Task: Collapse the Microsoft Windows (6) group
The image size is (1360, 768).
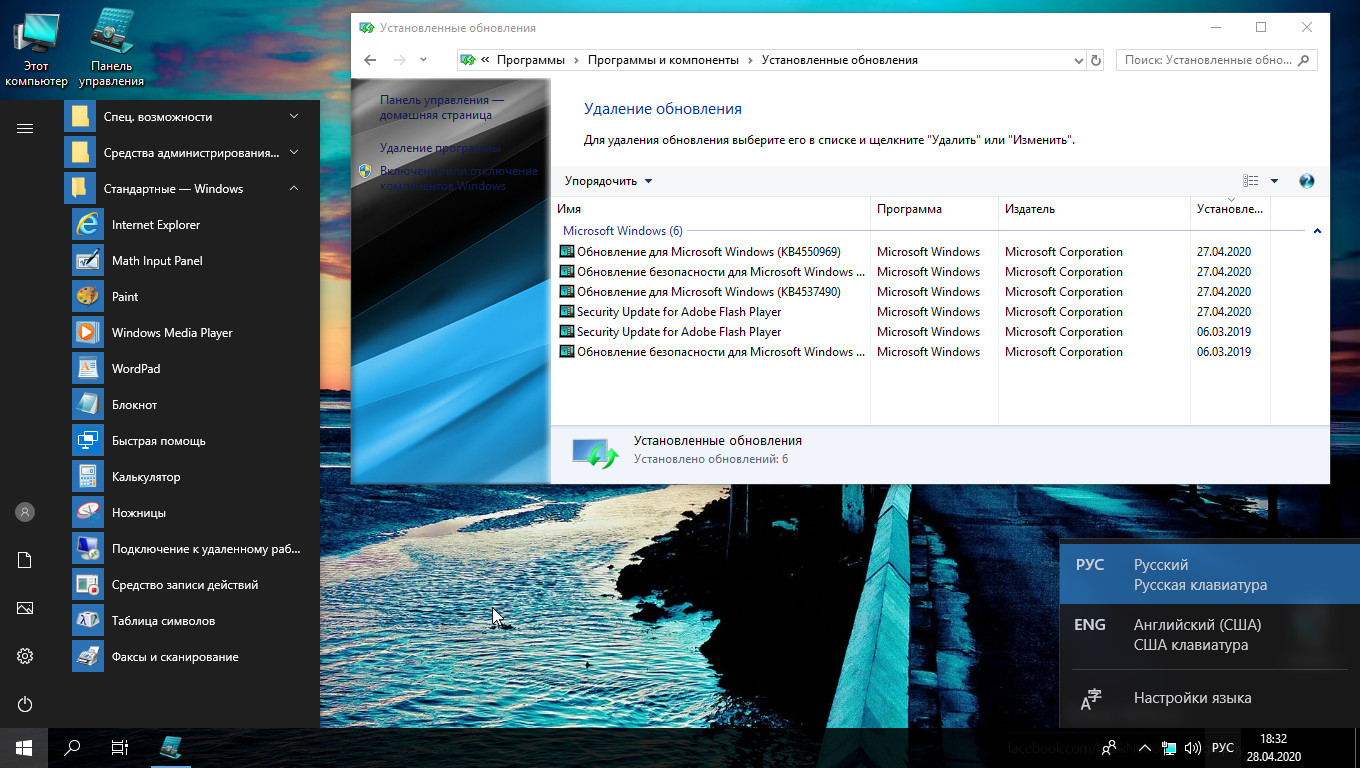Action: [x=1317, y=231]
